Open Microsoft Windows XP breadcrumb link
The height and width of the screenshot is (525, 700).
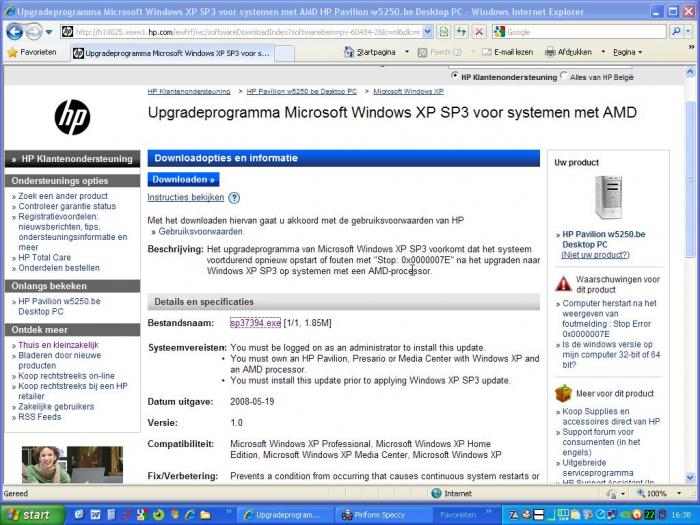(408, 92)
